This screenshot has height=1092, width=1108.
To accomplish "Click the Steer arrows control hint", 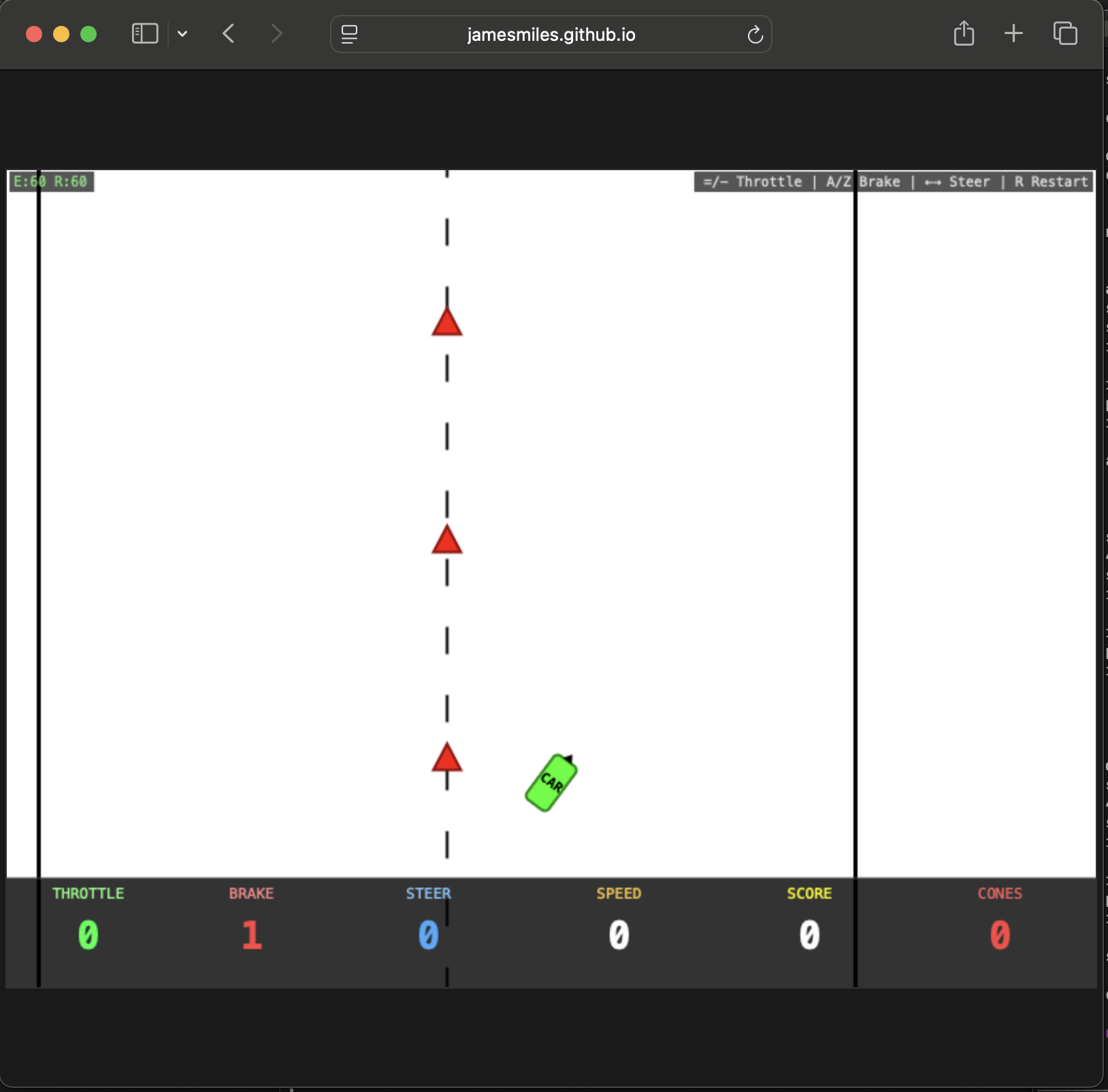I will pyautogui.click(x=957, y=182).
